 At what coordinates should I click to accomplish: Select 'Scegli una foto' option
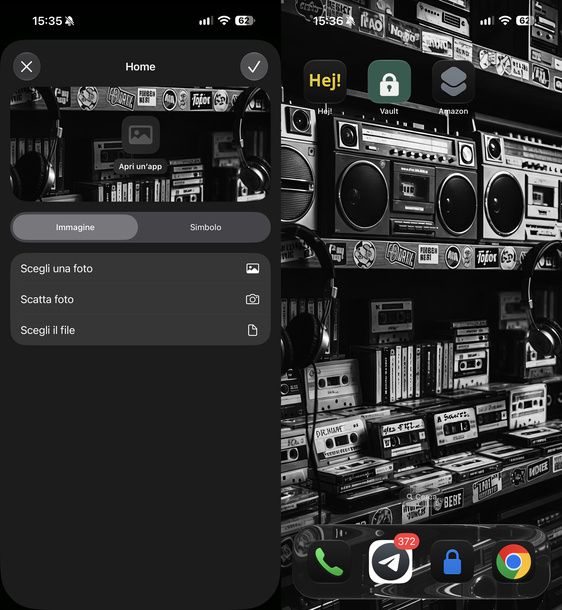[x=140, y=268]
